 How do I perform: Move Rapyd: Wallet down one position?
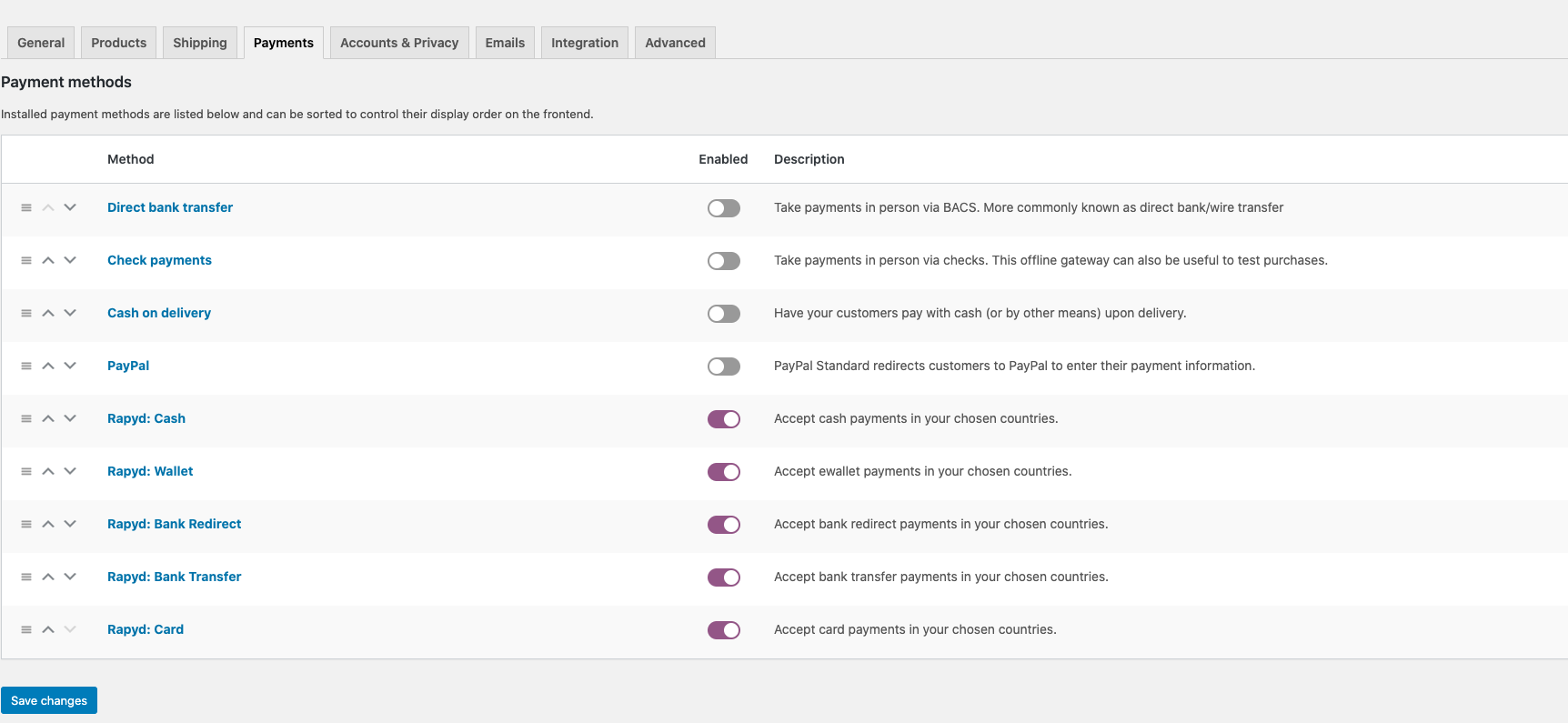pos(70,471)
